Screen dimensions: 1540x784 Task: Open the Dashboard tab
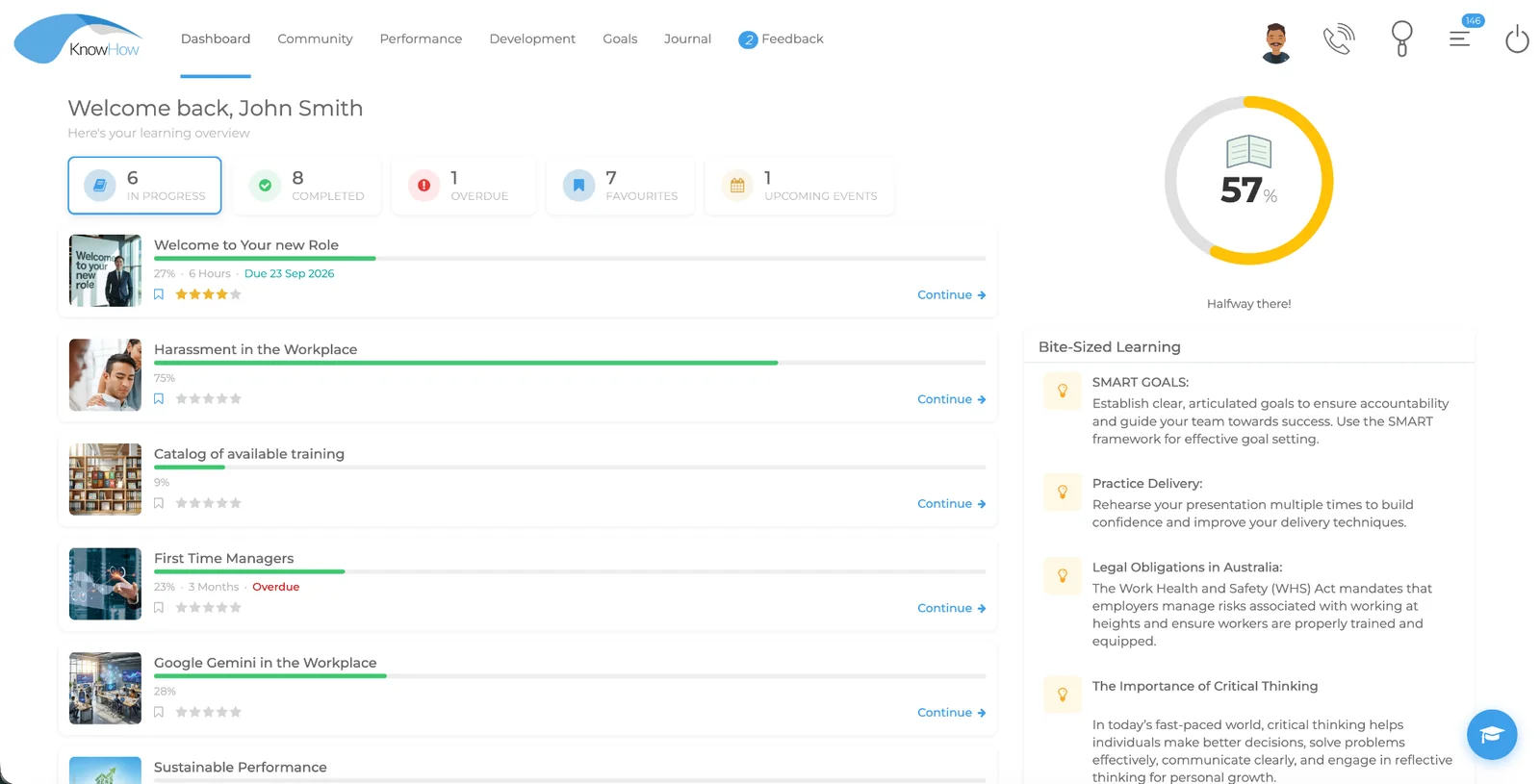(216, 38)
